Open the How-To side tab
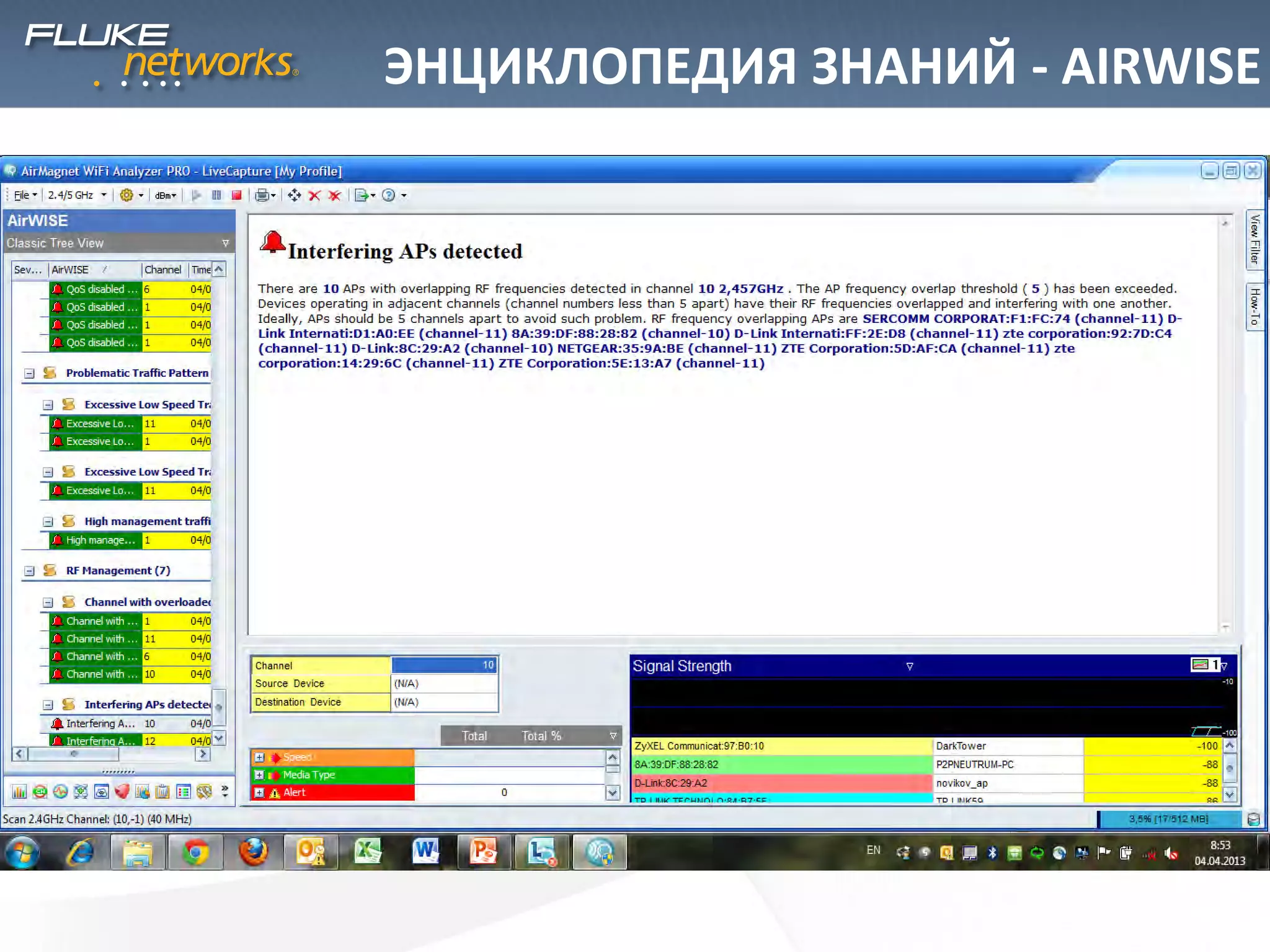 (1254, 307)
